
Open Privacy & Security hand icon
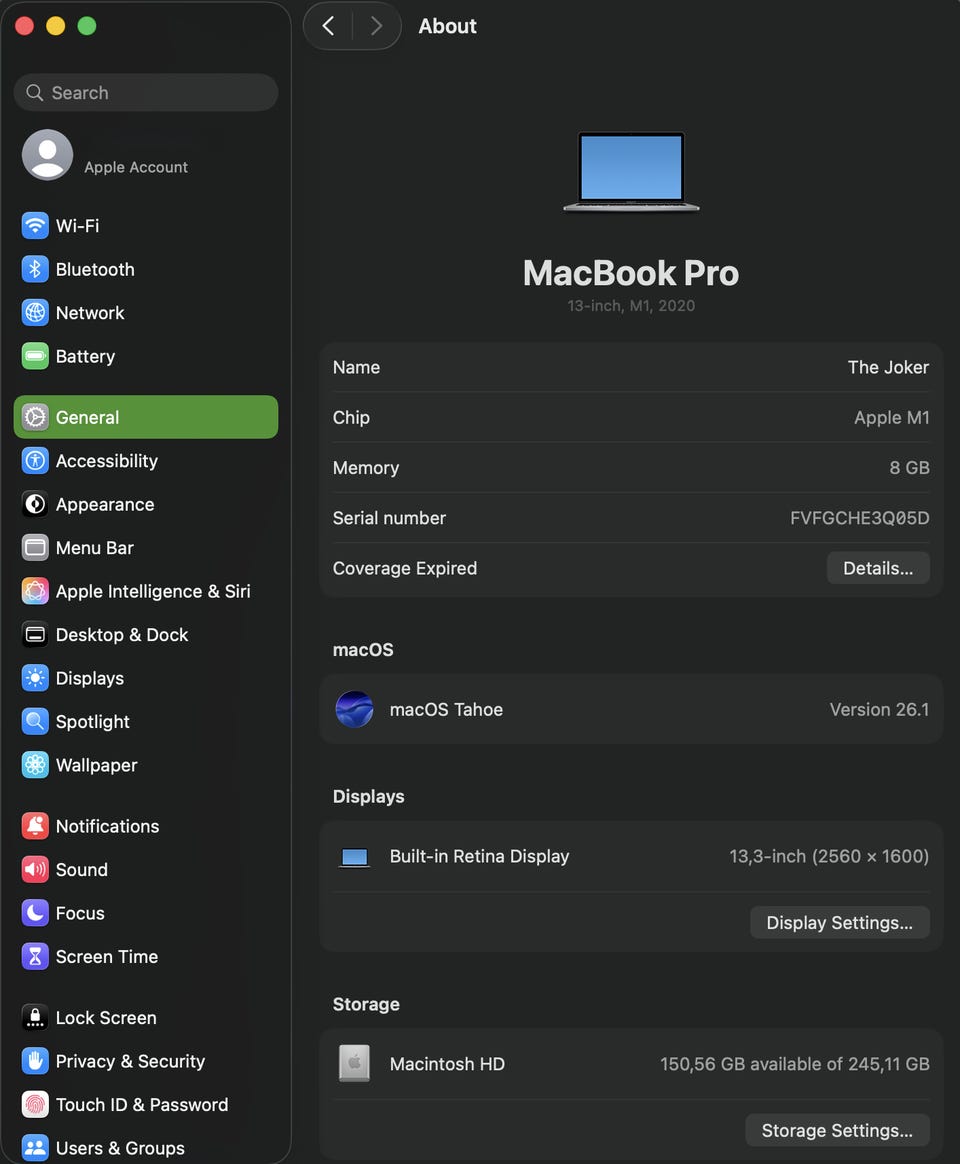tap(35, 1061)
